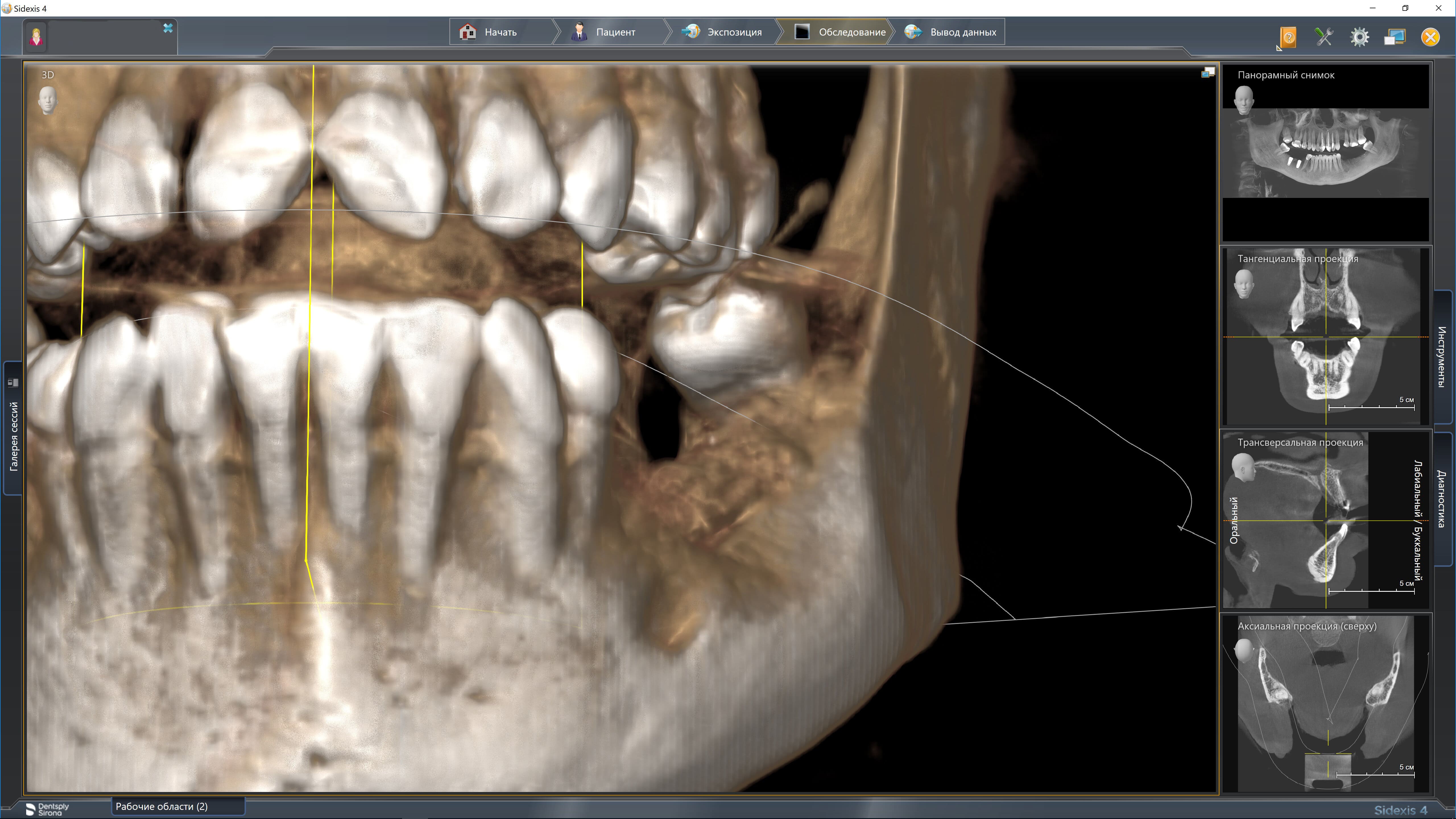Screen dimensions: 1456x819
Task: Select the Аксиальная проекция (сверху) view
Action: tap(1326, 704)
